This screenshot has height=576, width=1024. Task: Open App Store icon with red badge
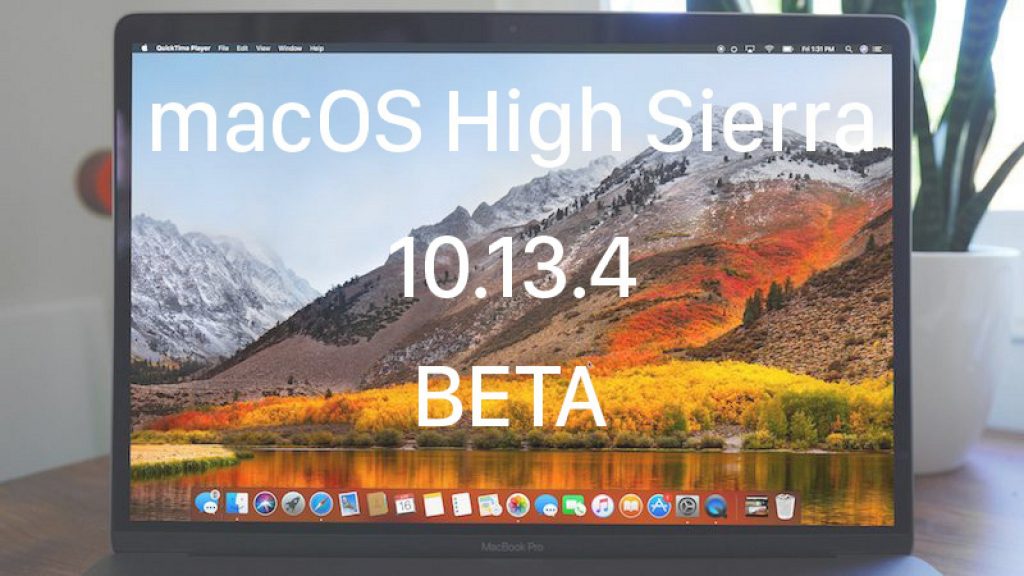(x=659, y=506)
